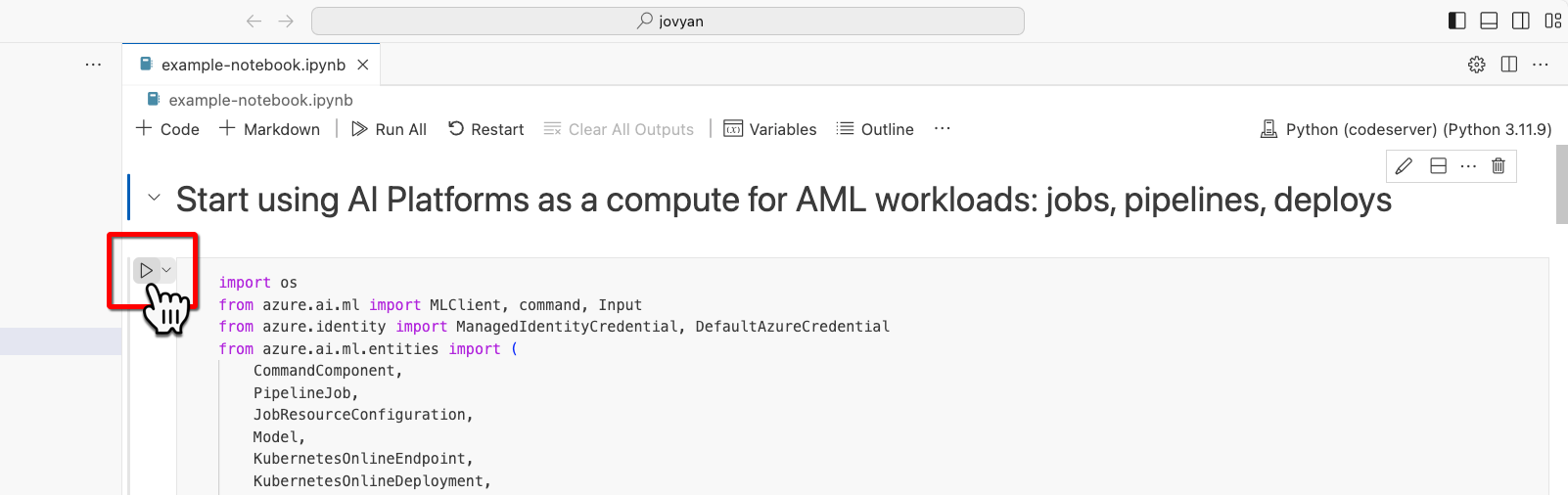1568x495 pixels.
Task: Toggle primary side bar visibility
Action: 1457,21
